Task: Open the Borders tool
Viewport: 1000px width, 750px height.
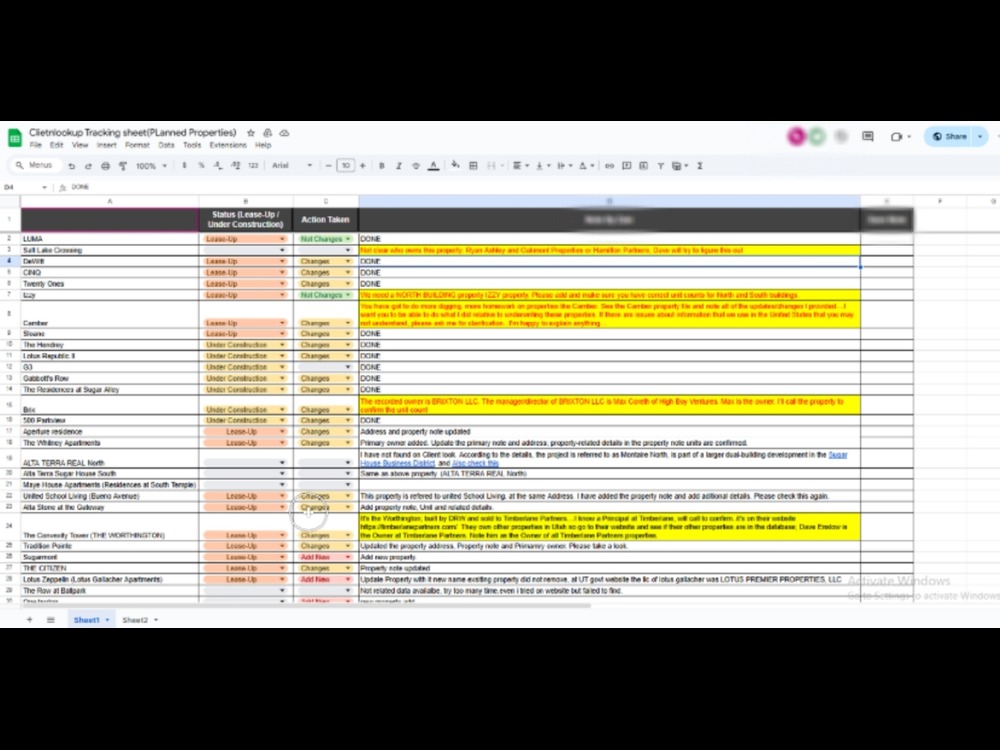Action: click(473, 166)
